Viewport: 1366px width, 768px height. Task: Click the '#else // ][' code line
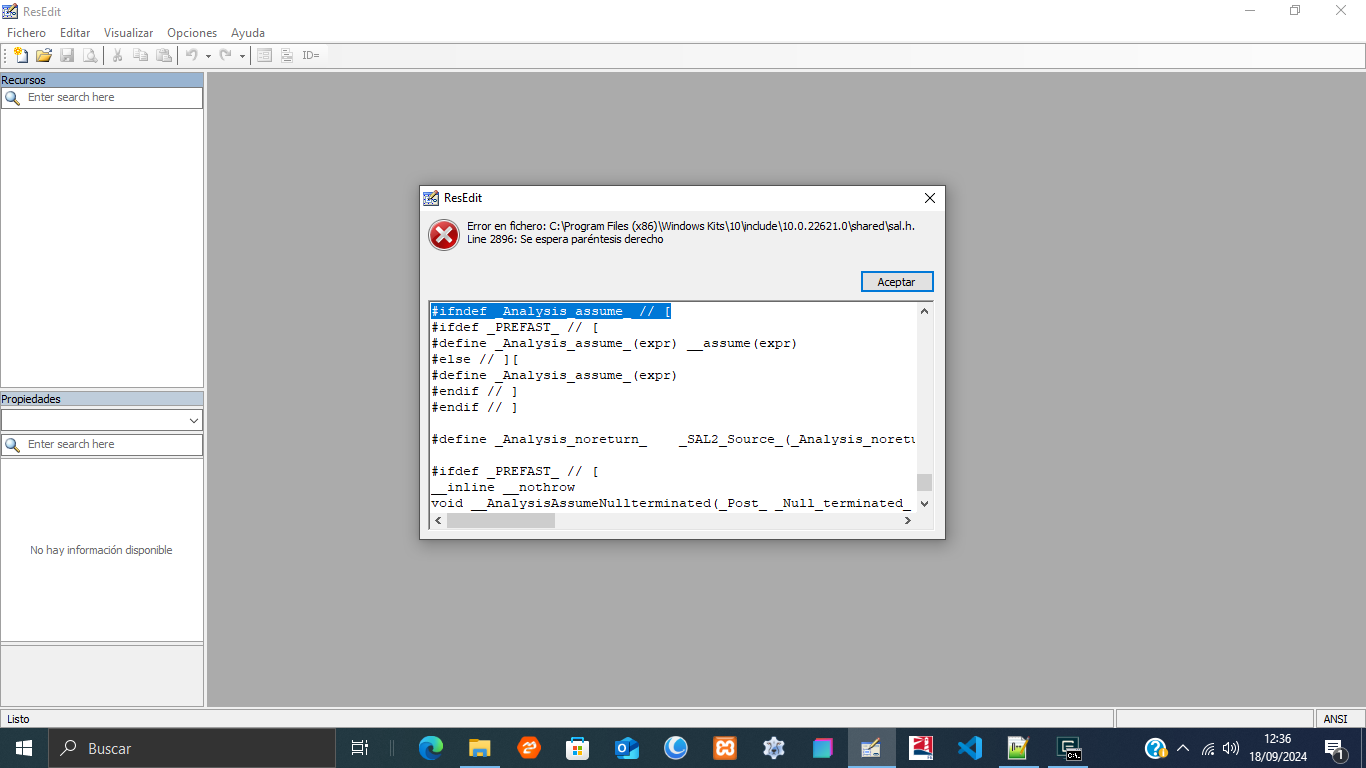click(x=475, y=359)
